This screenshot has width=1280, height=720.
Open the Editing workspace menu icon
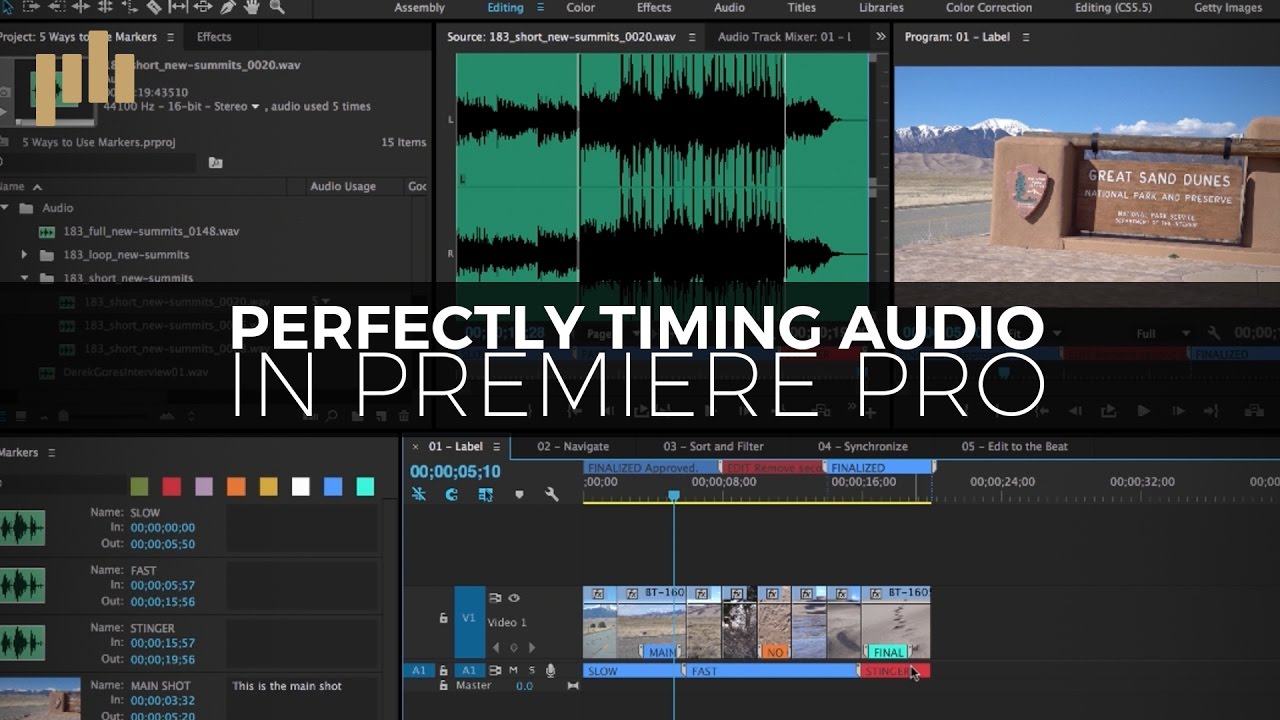click(541, 8)
